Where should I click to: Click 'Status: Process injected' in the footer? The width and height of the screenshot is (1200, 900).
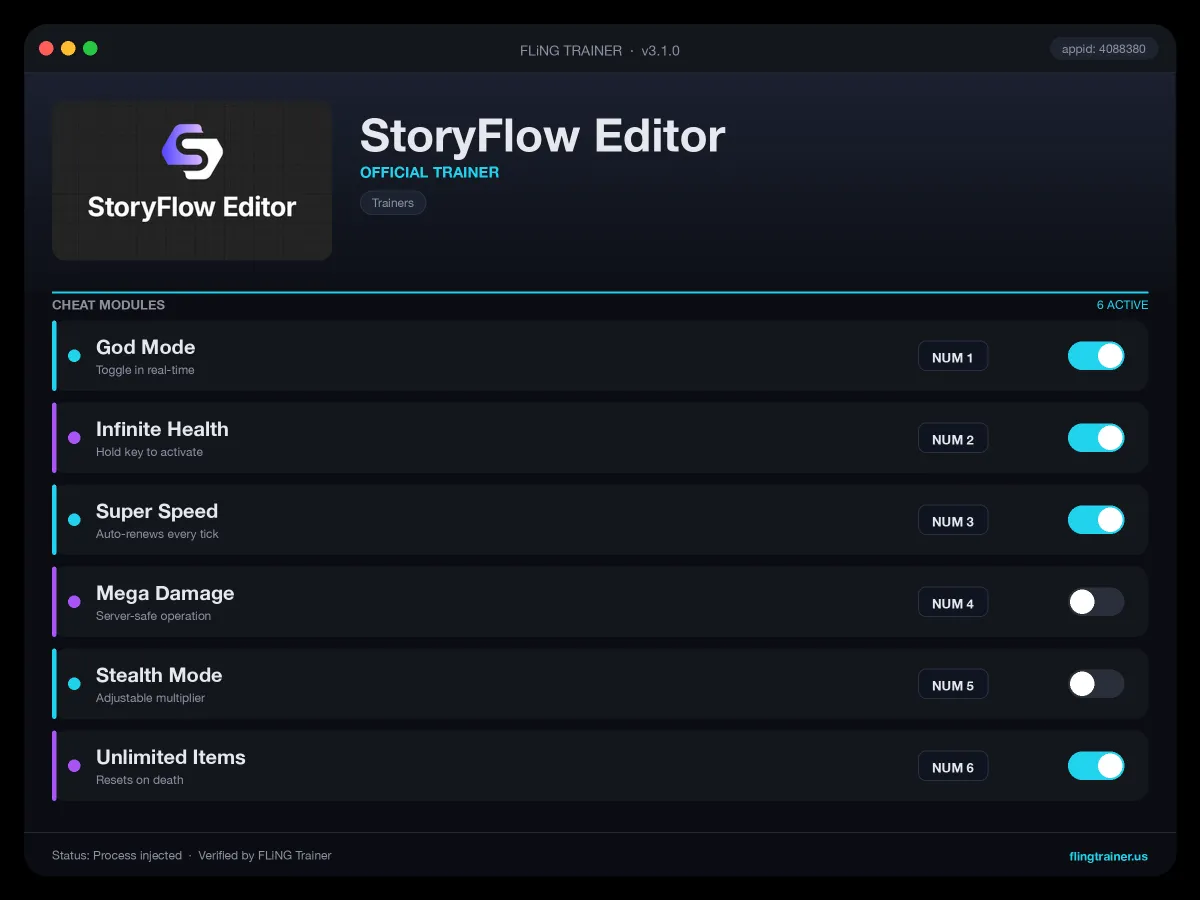click(x=117, y=856)
